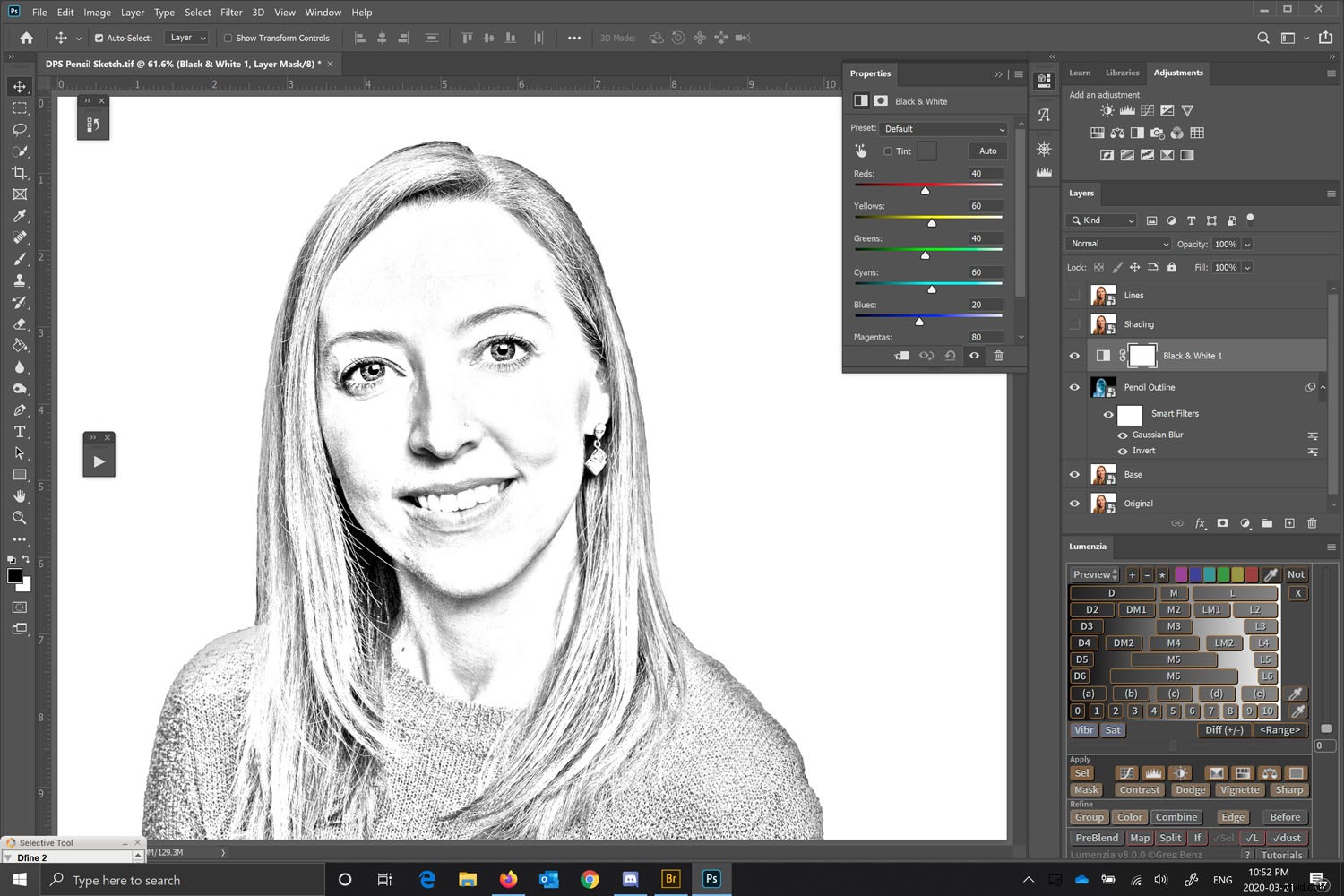This screenshot has height=896, width=1344.
Task: Add a Brightness/Contrast adjustment layer
Action: pyautogui.click(x=1107, y=109)
